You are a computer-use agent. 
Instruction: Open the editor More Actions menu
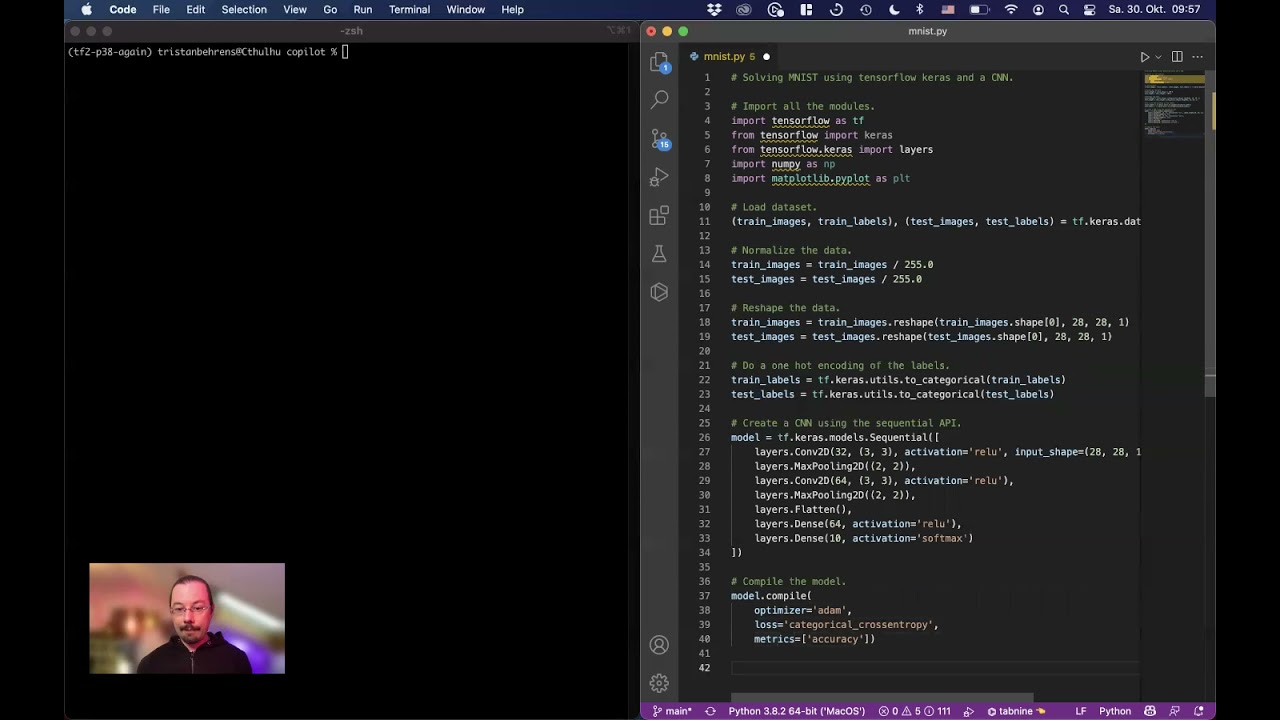1197,57
